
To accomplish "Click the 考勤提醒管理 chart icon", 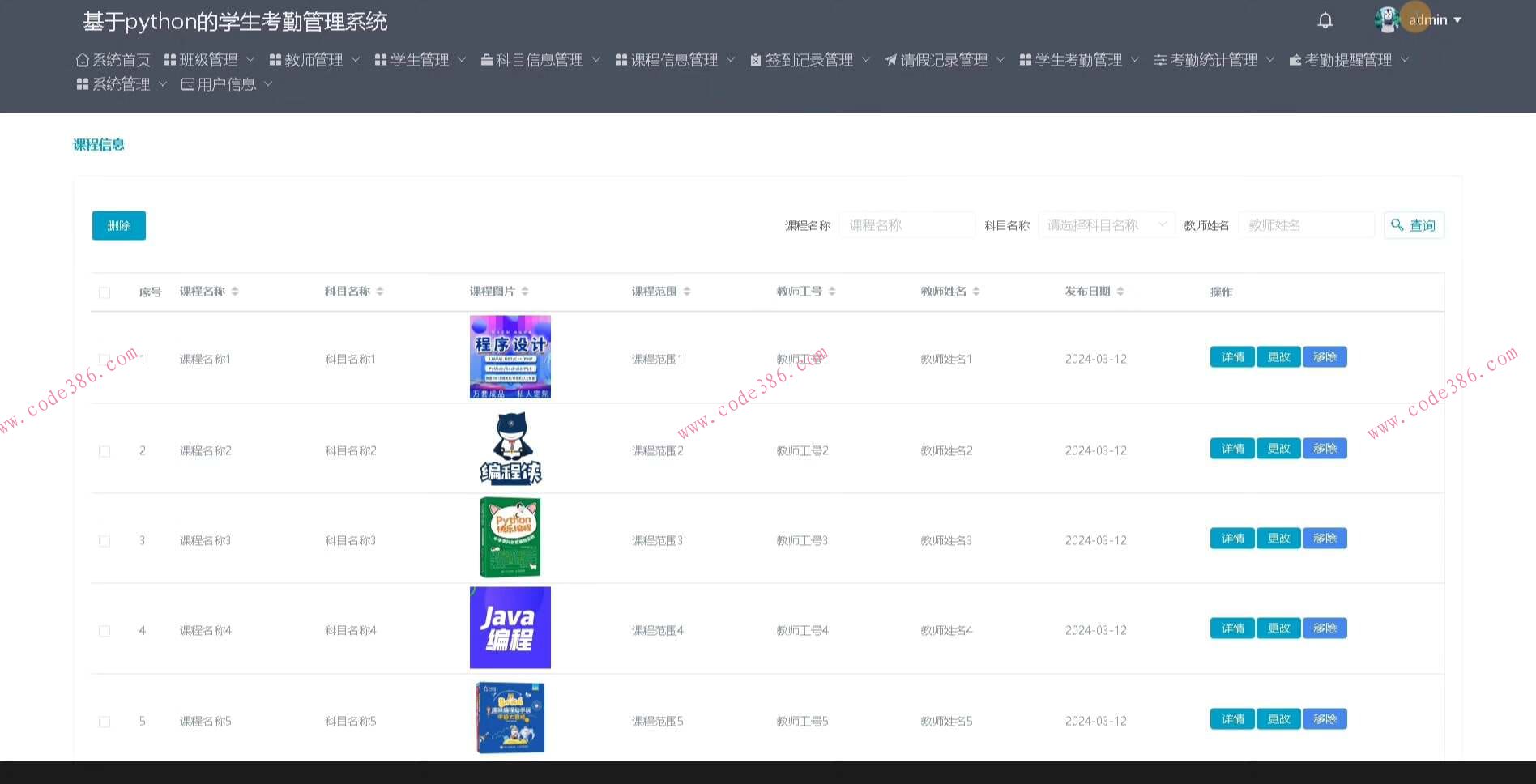I will click(x=1295, y=58).
